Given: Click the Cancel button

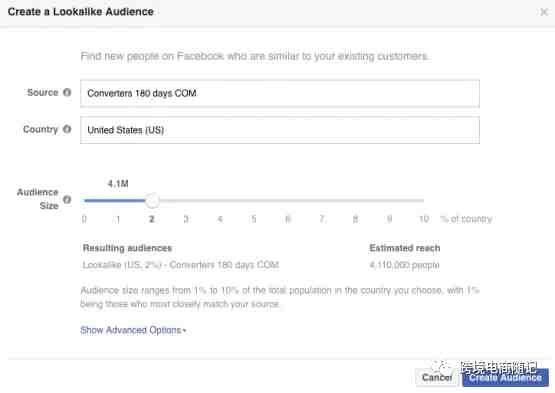Looking at the screenshot, I should point(437,377).
